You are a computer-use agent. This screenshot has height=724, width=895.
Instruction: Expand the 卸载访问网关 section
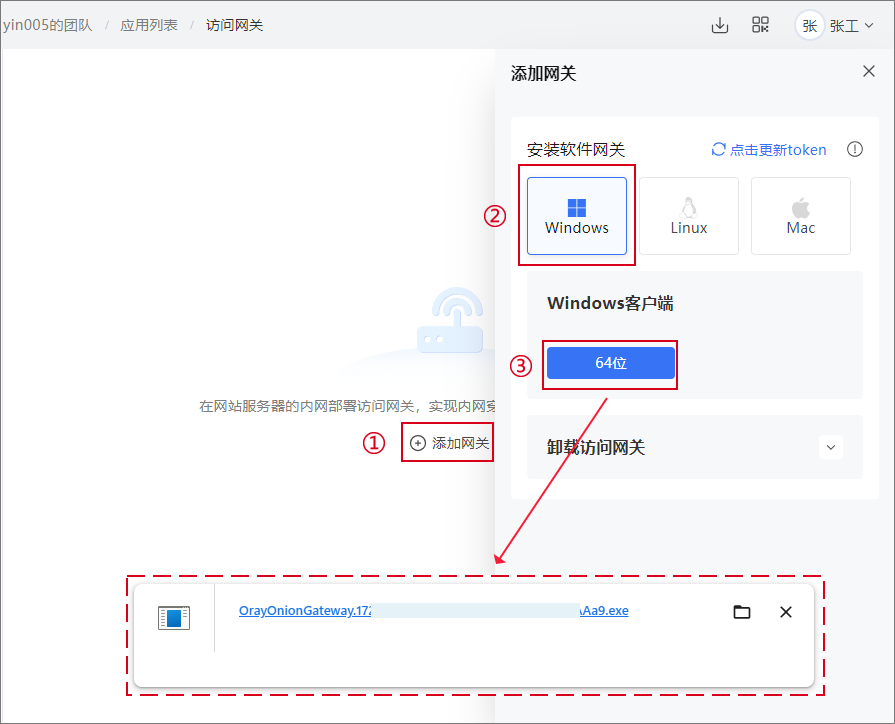pyautogui.click(x=831, y=447)
